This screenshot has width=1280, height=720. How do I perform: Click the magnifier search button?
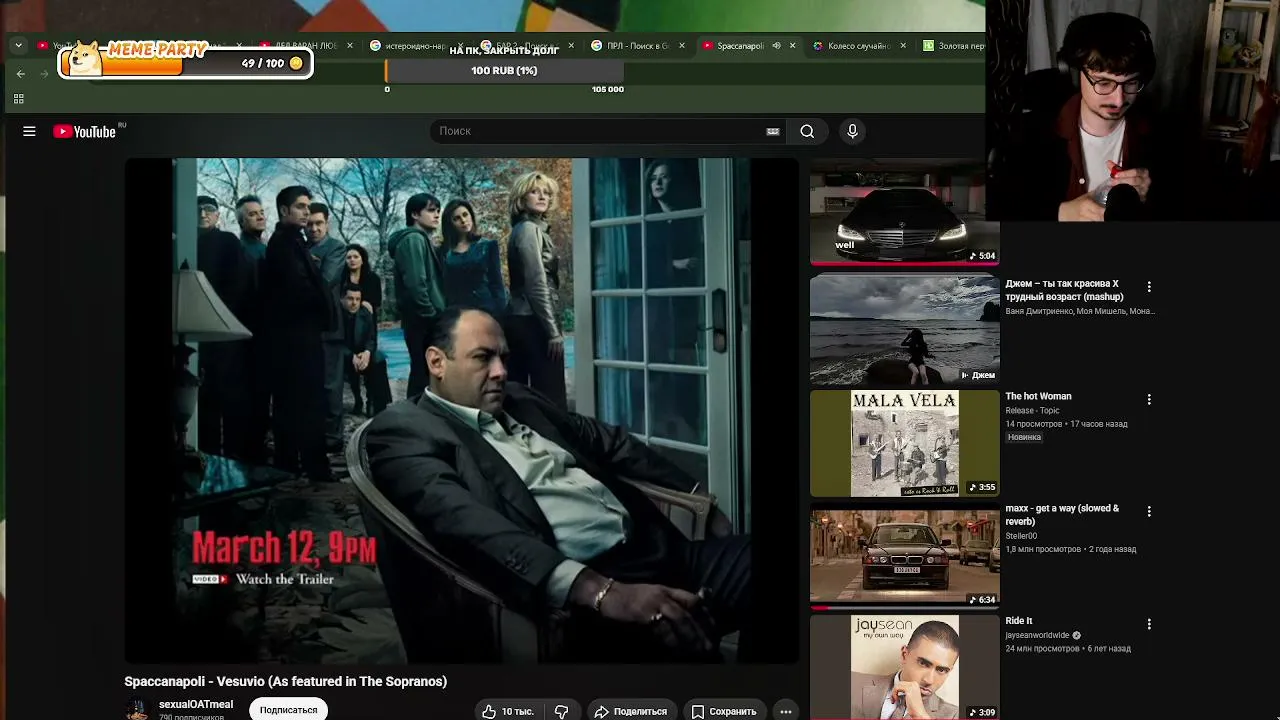pos(807,131)
